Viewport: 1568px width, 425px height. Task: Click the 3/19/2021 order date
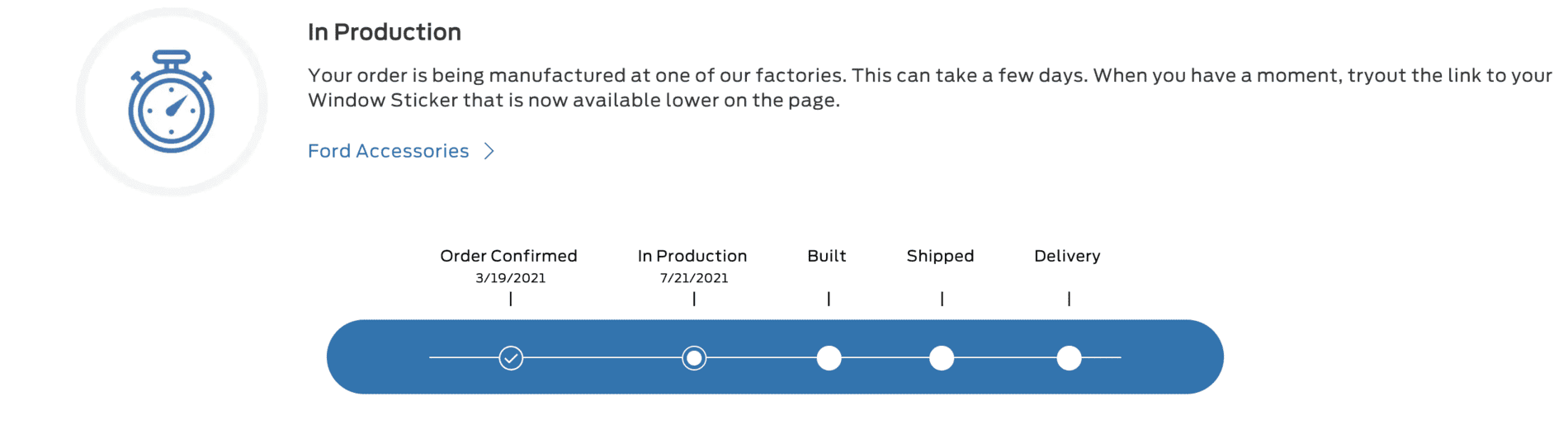pyautogui.click(x=510, y=278)
